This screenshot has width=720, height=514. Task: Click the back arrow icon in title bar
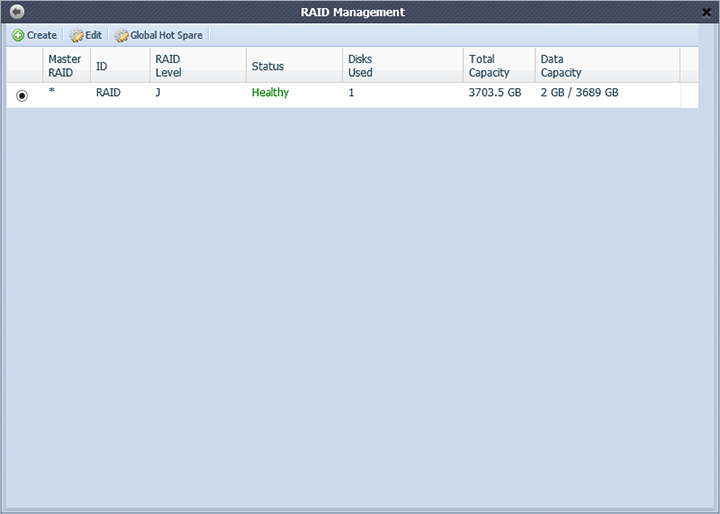(x=16, y=11)
